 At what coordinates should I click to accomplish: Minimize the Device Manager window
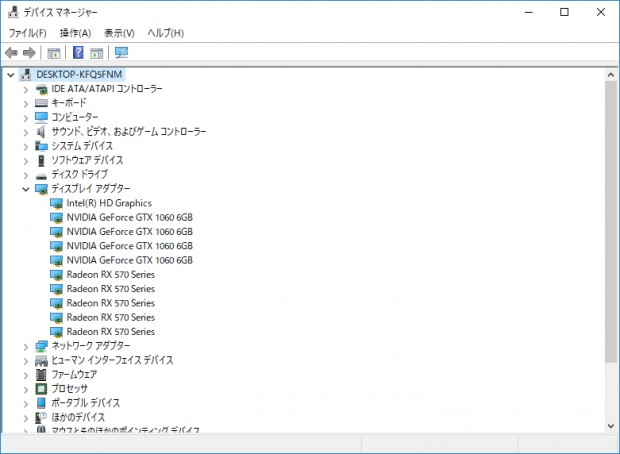click(x=529, y=12)
